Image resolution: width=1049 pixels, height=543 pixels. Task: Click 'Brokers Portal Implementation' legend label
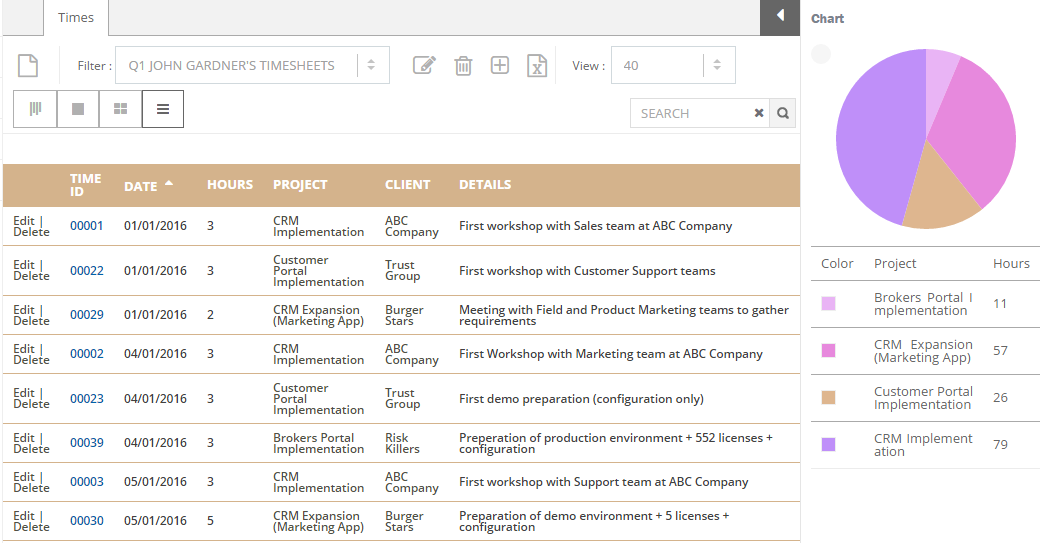click(923, 304)
